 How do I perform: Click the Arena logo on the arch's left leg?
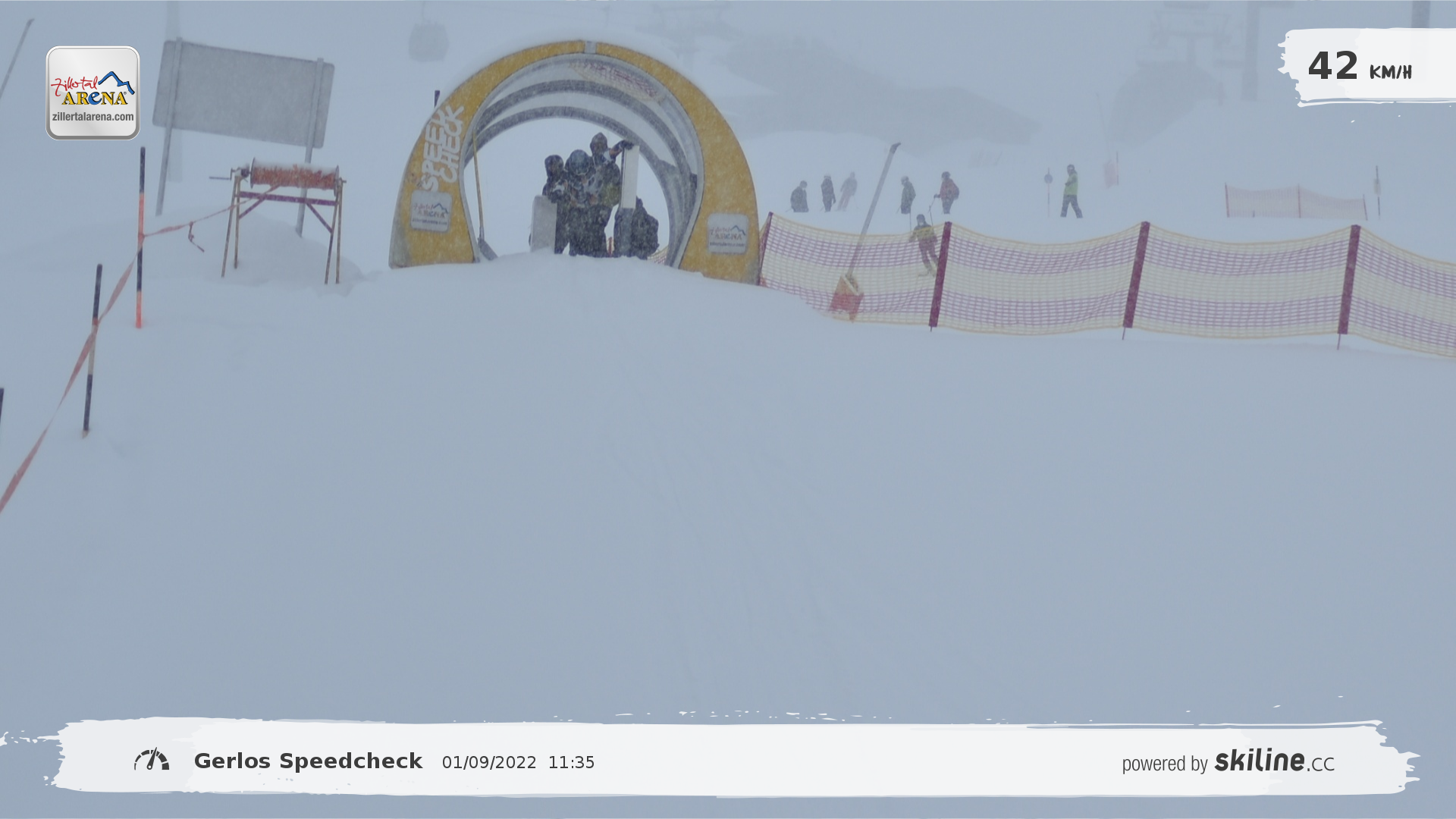[x=431, y=211]
